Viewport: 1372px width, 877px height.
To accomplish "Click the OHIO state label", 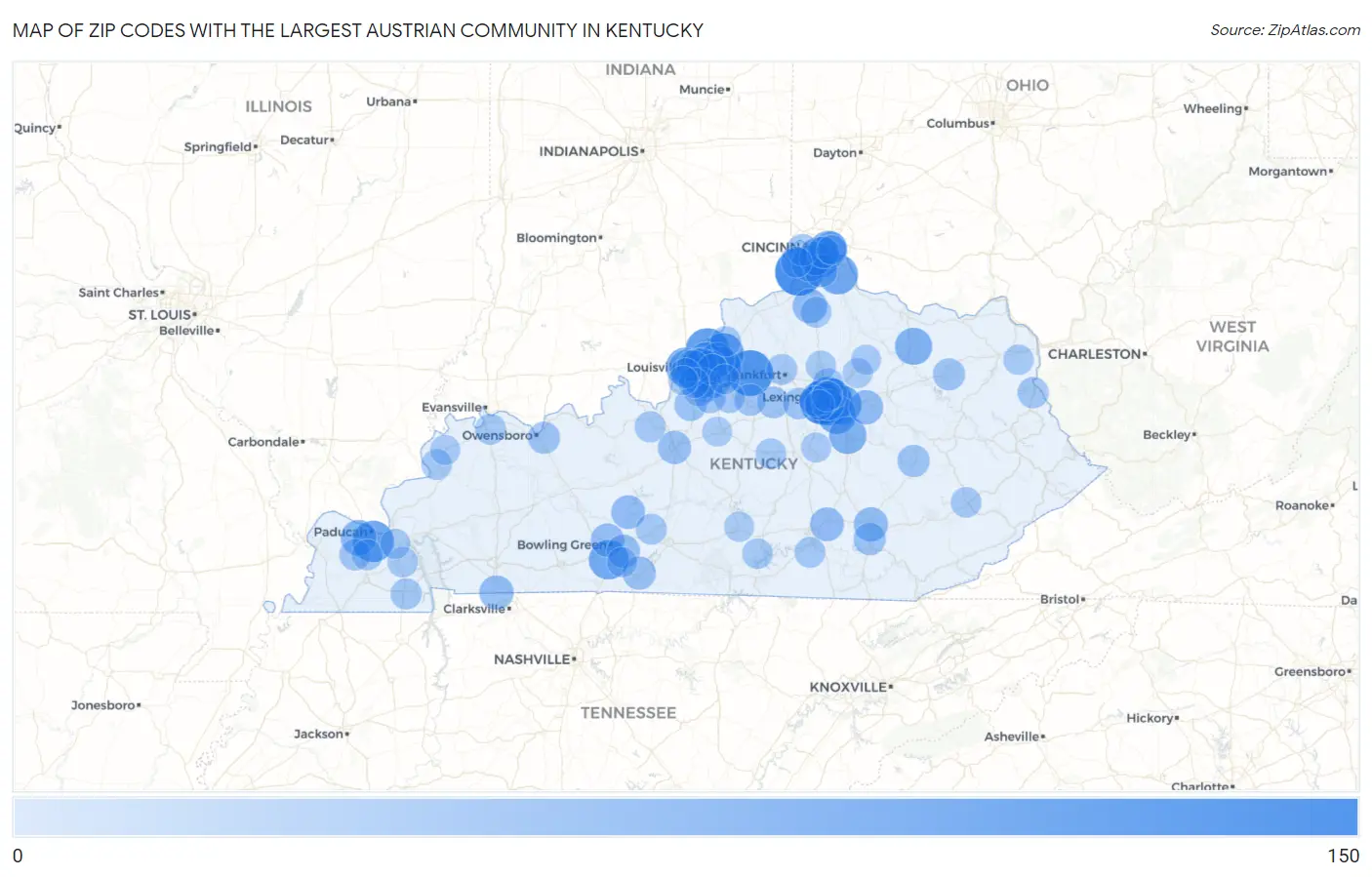I will (x=1028, y=85).
